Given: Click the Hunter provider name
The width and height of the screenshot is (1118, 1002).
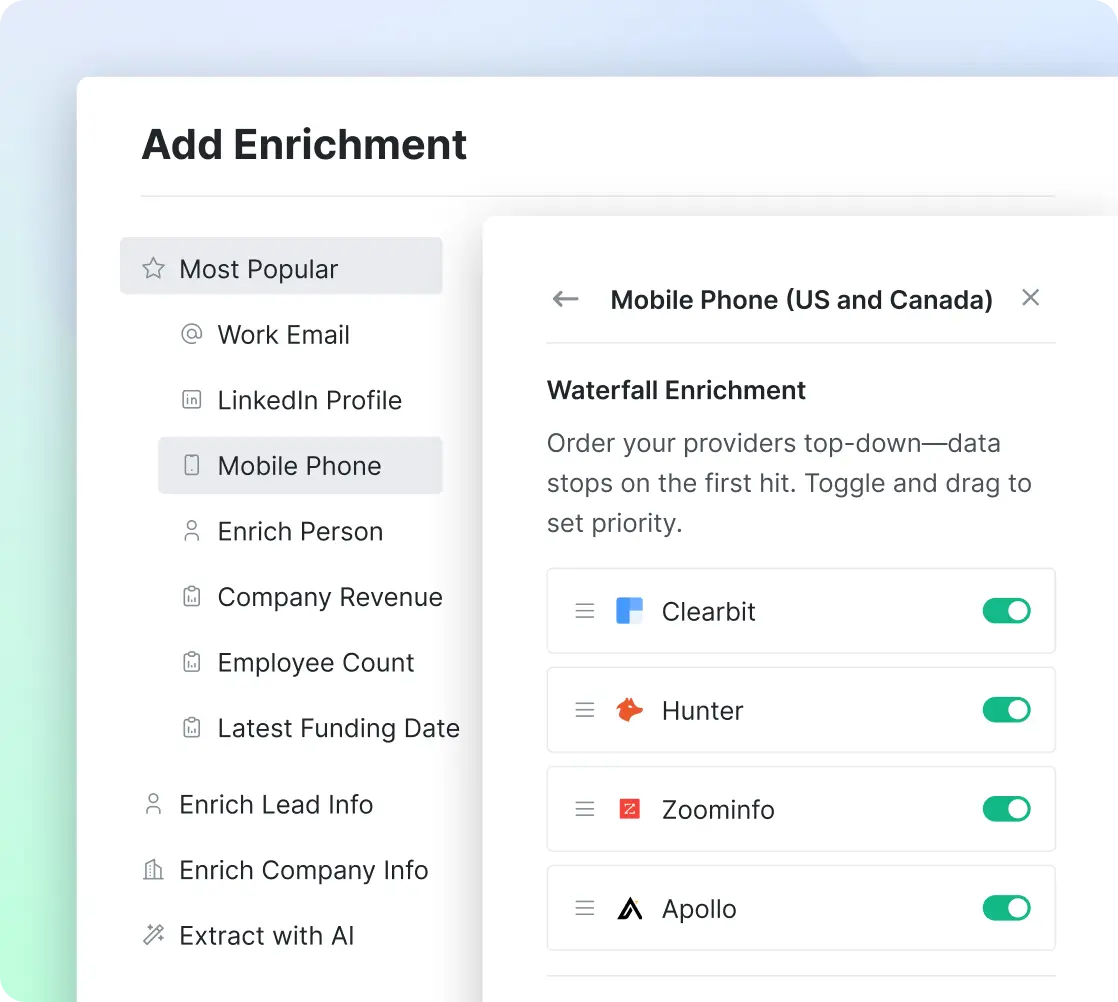Looking at the screenshot, I should coord(702,711).
